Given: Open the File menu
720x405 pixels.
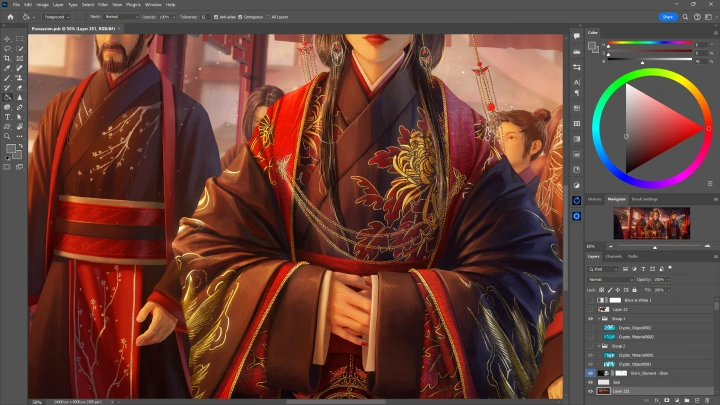Looking at the screenshot, I should click(x=16, y=5).
